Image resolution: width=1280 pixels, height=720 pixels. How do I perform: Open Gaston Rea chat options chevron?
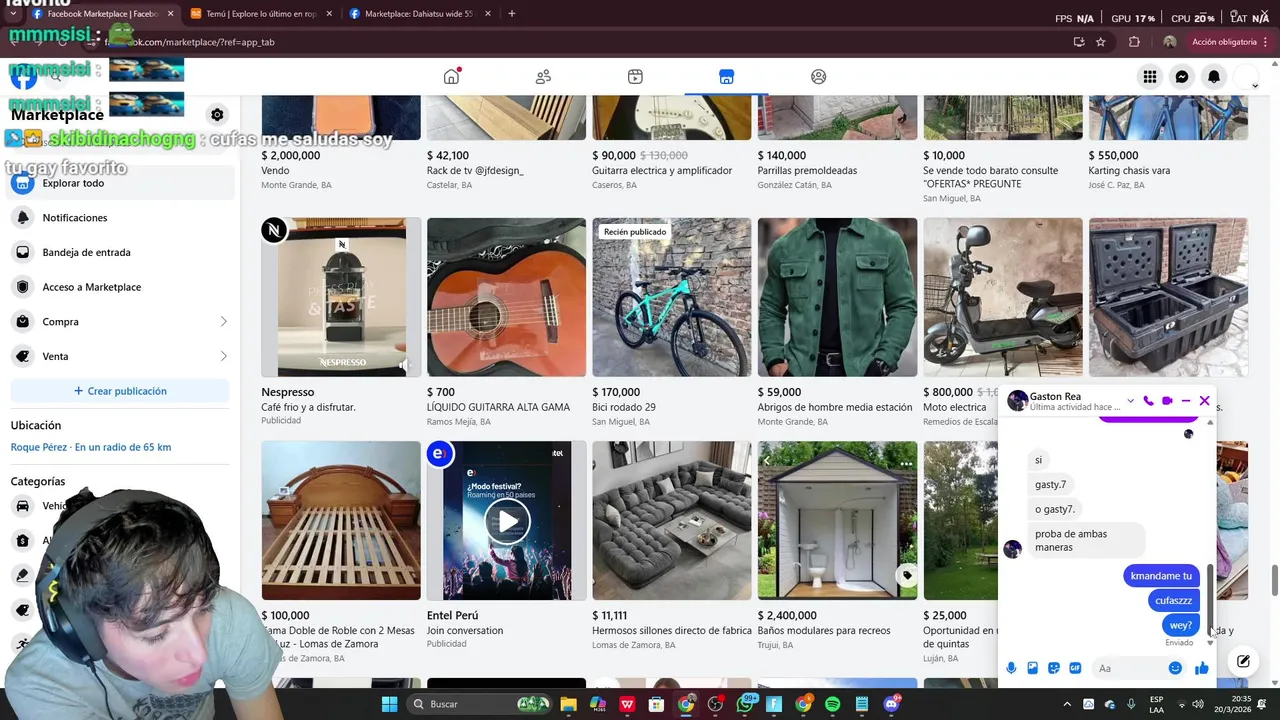1130,401
